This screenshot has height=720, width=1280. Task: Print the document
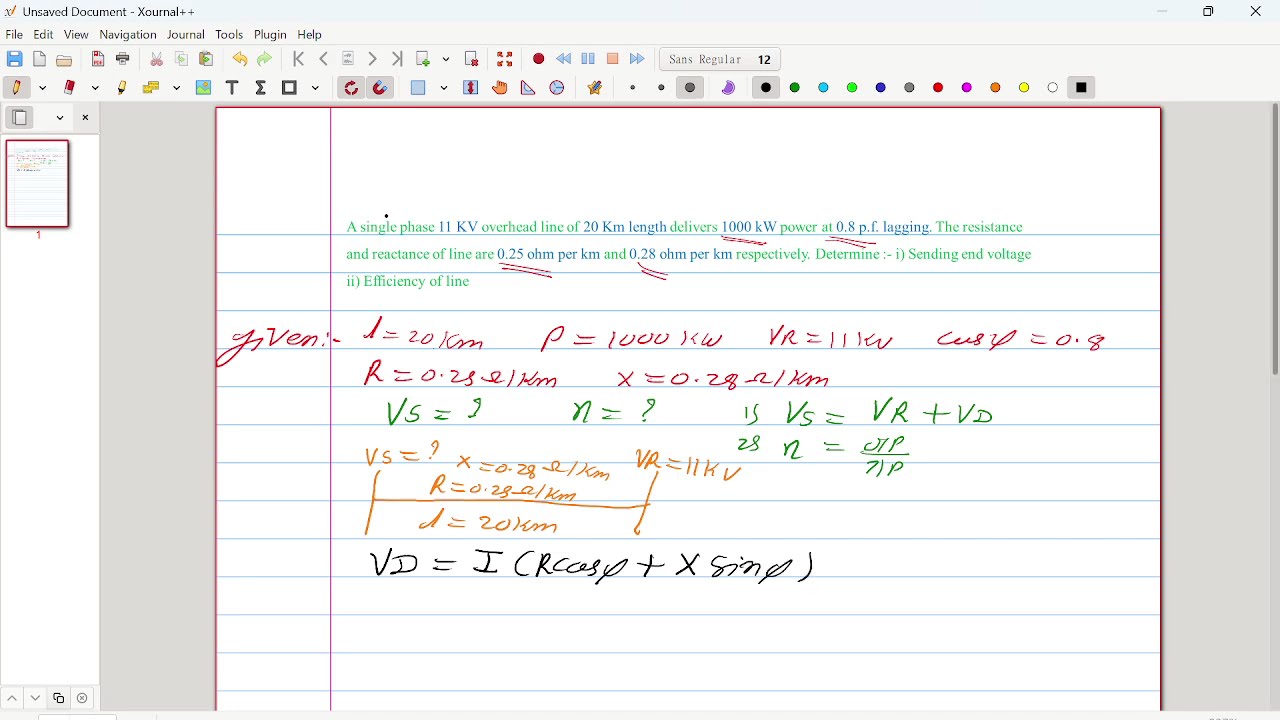coord(123,60)
